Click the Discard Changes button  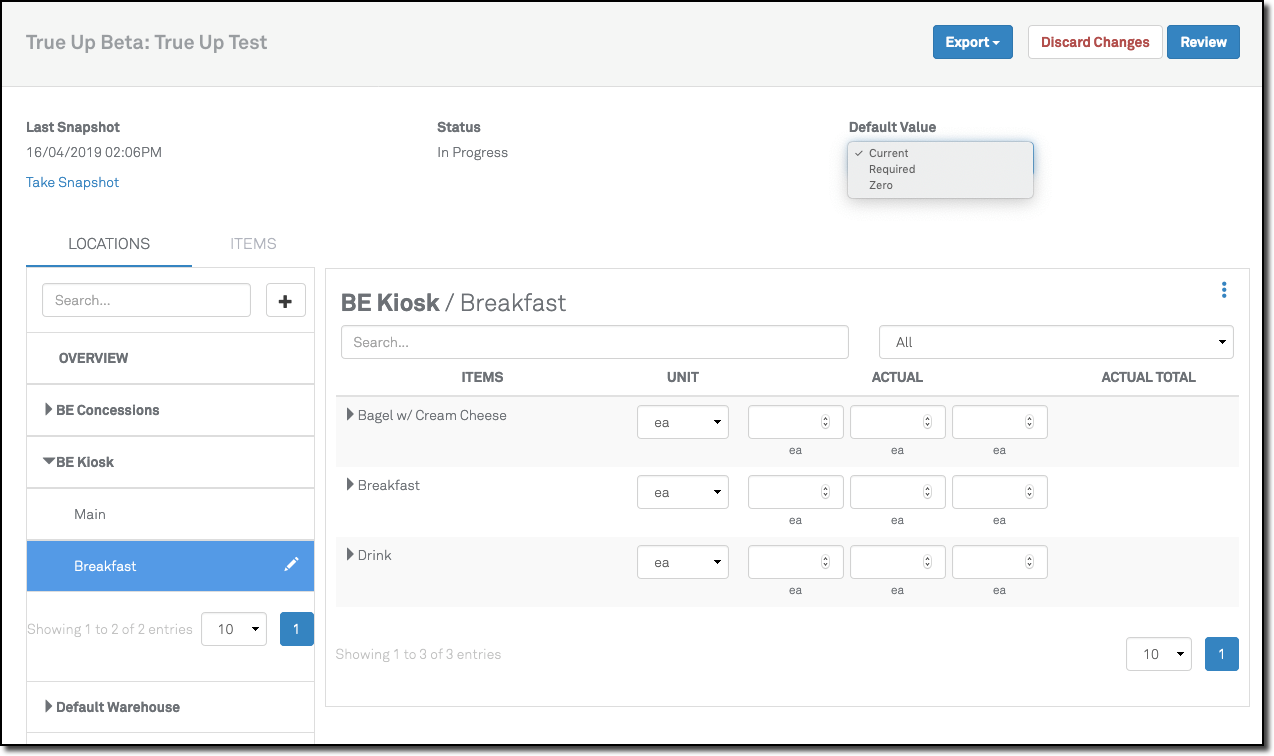point(1095,42)
